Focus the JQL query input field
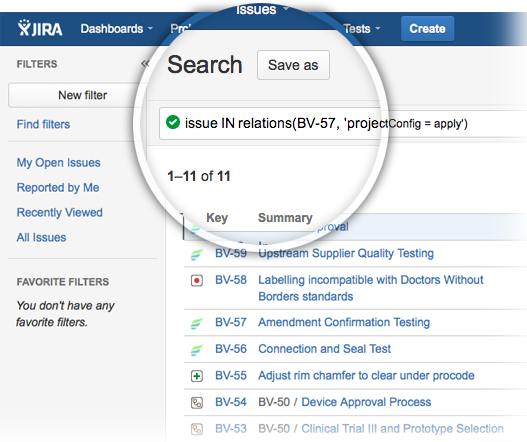The height and width of the screenshot is (442, 527). (x=343, y=123)
